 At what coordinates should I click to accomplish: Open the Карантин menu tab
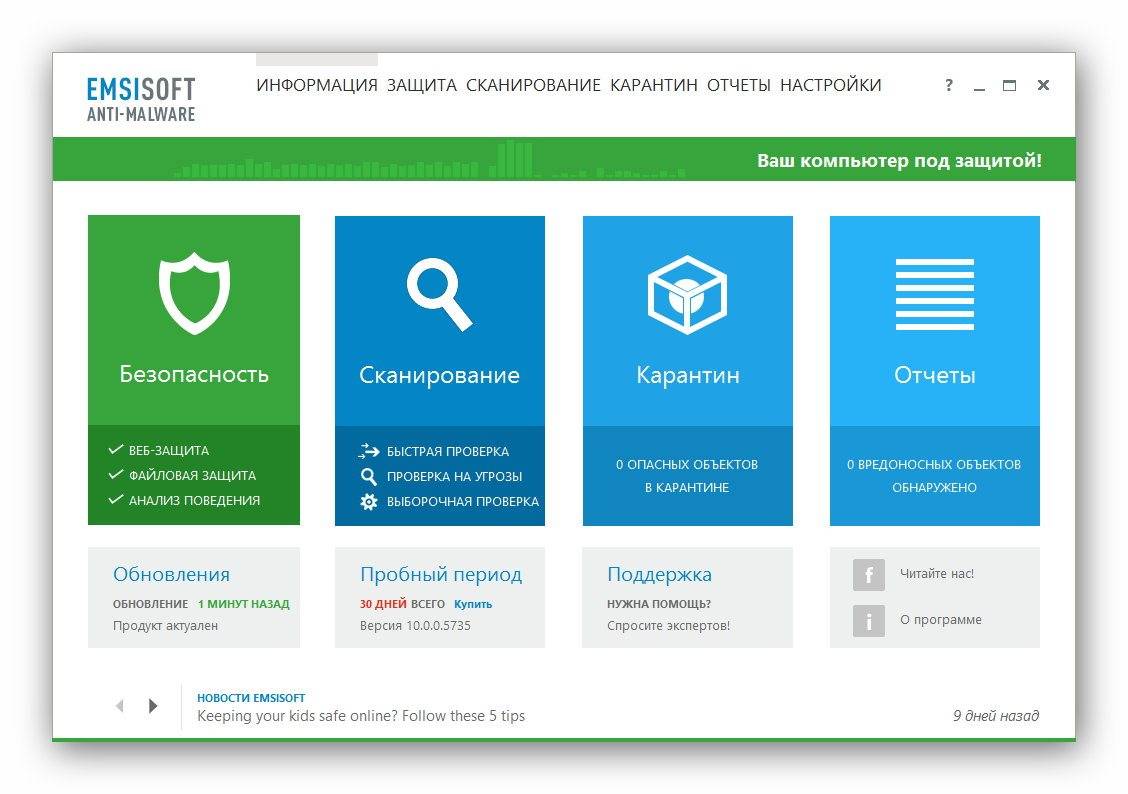click(x=654, y=85)
